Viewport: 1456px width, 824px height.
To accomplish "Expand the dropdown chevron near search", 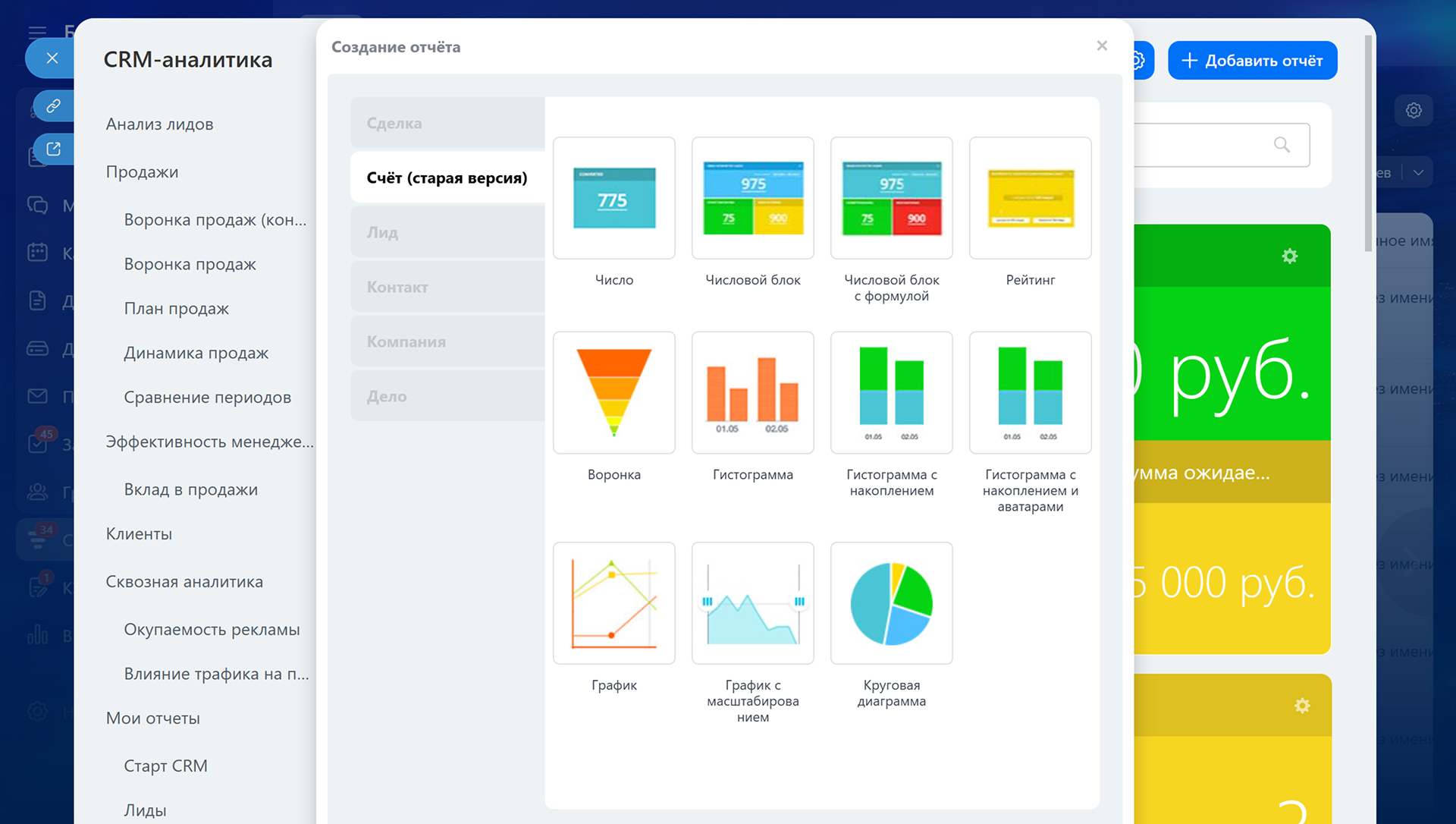I will [x=1418, y=173].
